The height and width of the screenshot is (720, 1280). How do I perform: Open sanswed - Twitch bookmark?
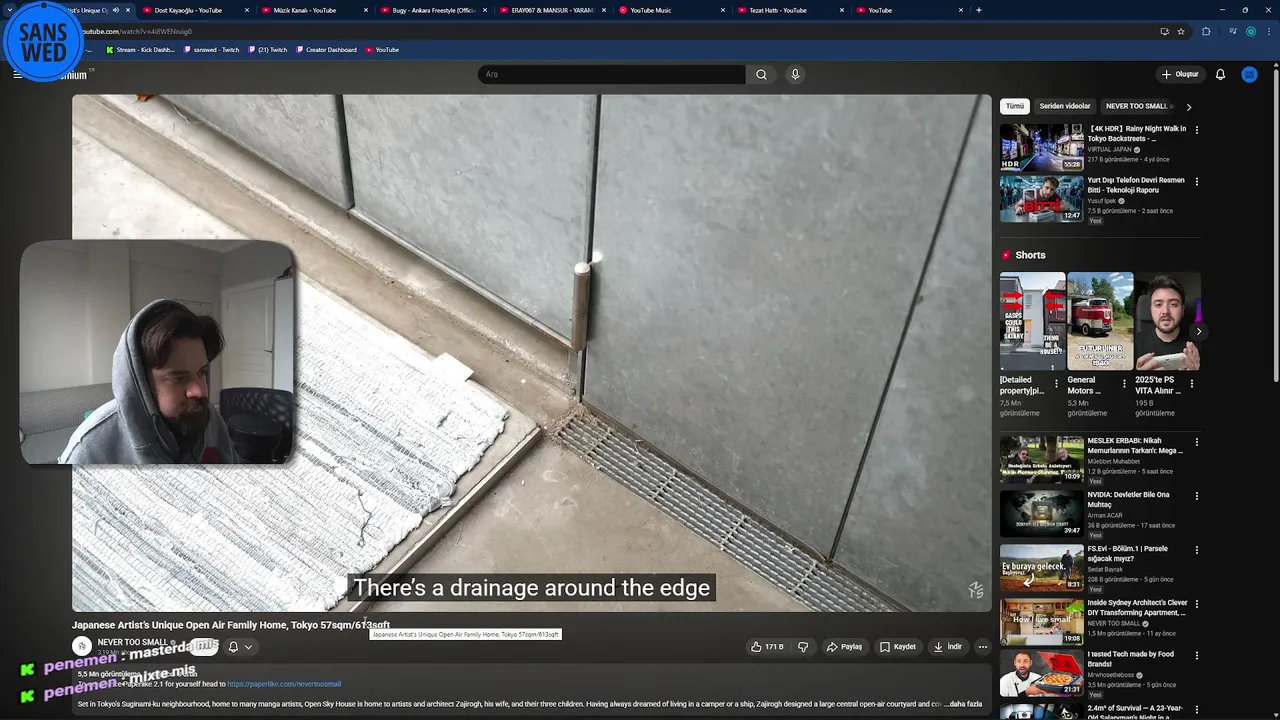pyautogui.click(x=212, y=49)
